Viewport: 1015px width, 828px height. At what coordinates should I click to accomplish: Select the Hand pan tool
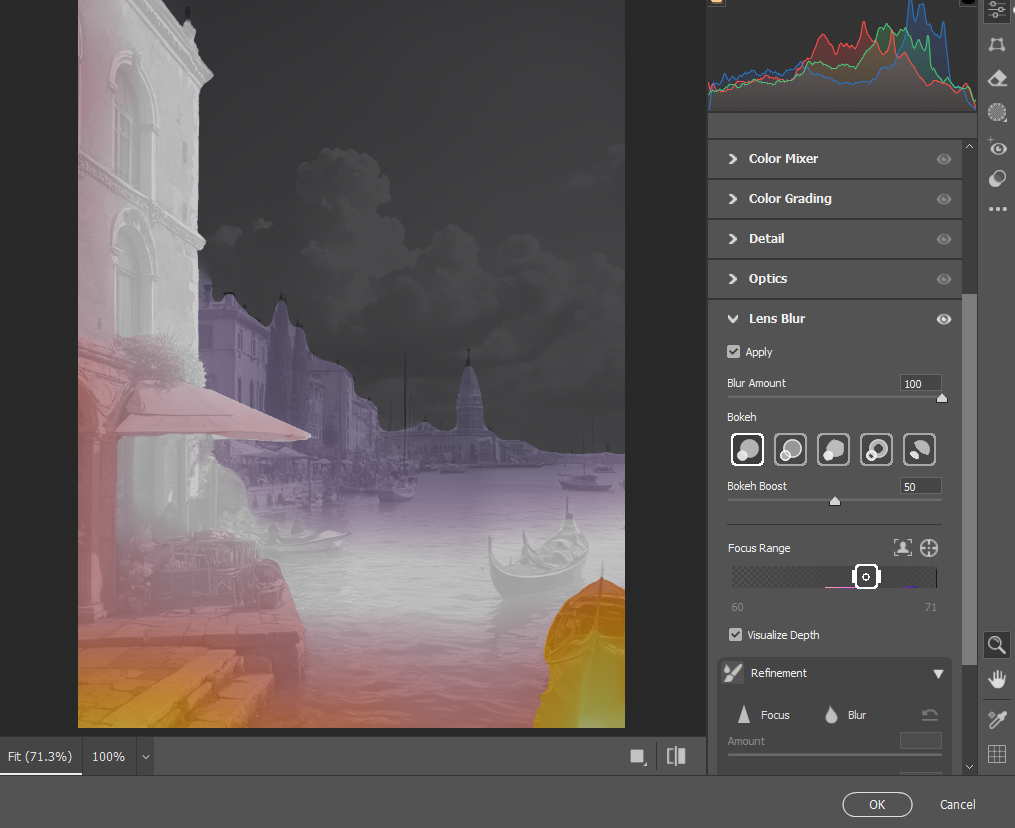click(997, 679)
